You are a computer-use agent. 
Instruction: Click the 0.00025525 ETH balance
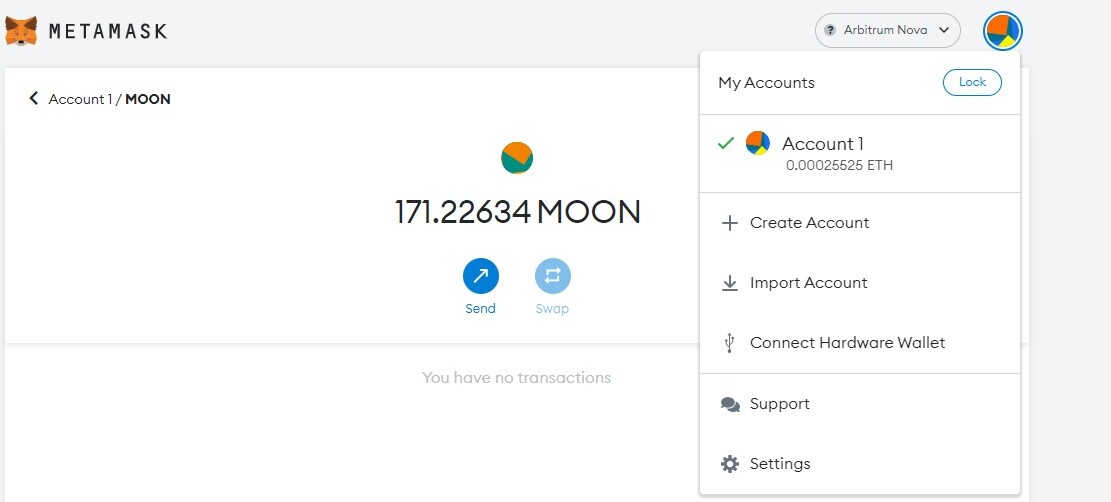click(x=840, y=166)
